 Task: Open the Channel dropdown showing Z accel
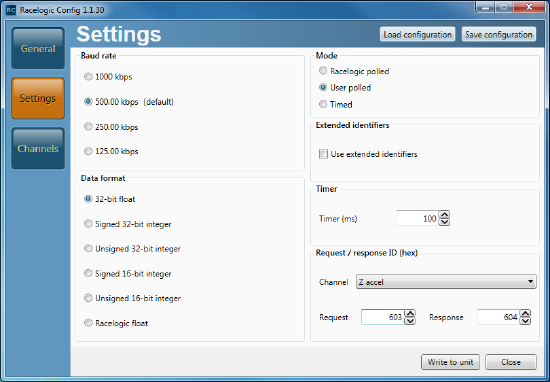click(x=446, y=282)
